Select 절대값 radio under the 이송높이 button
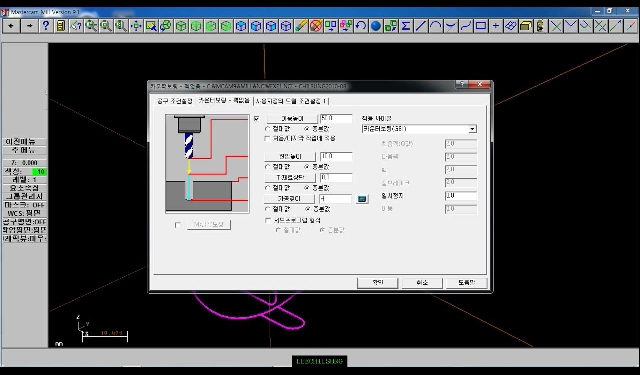Screen dimensions: 640x375 tap(267, 167)
